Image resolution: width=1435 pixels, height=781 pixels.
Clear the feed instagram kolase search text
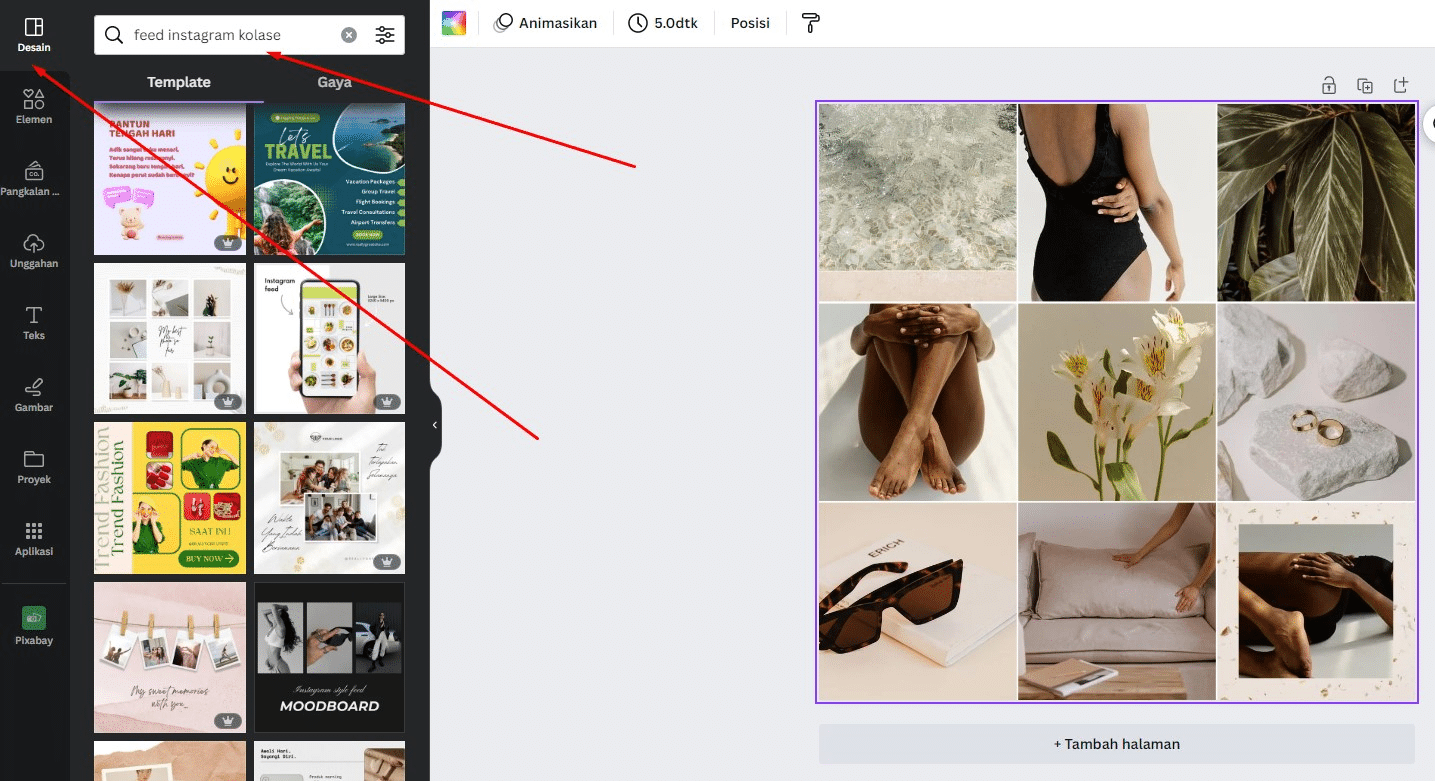(x=348, y=35)
